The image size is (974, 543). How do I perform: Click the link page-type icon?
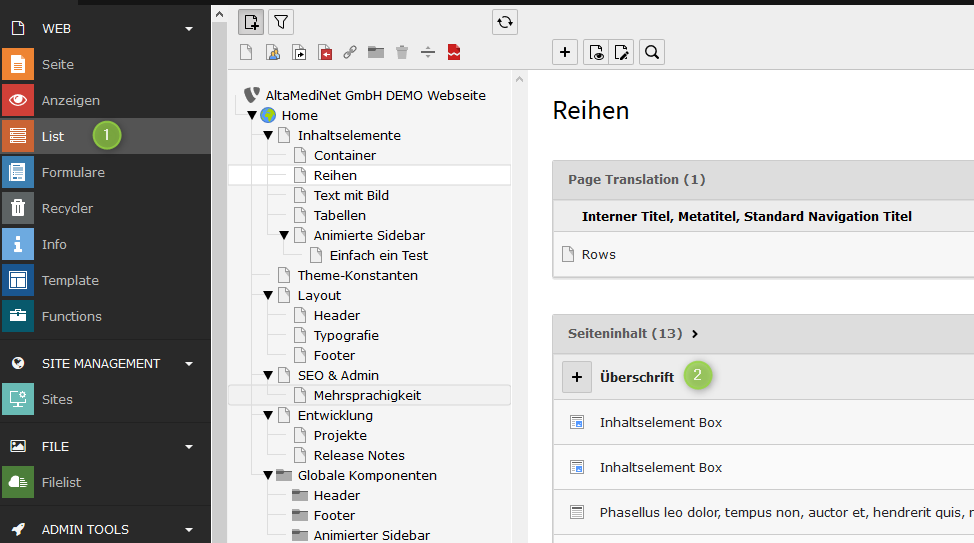pos(350,52)
